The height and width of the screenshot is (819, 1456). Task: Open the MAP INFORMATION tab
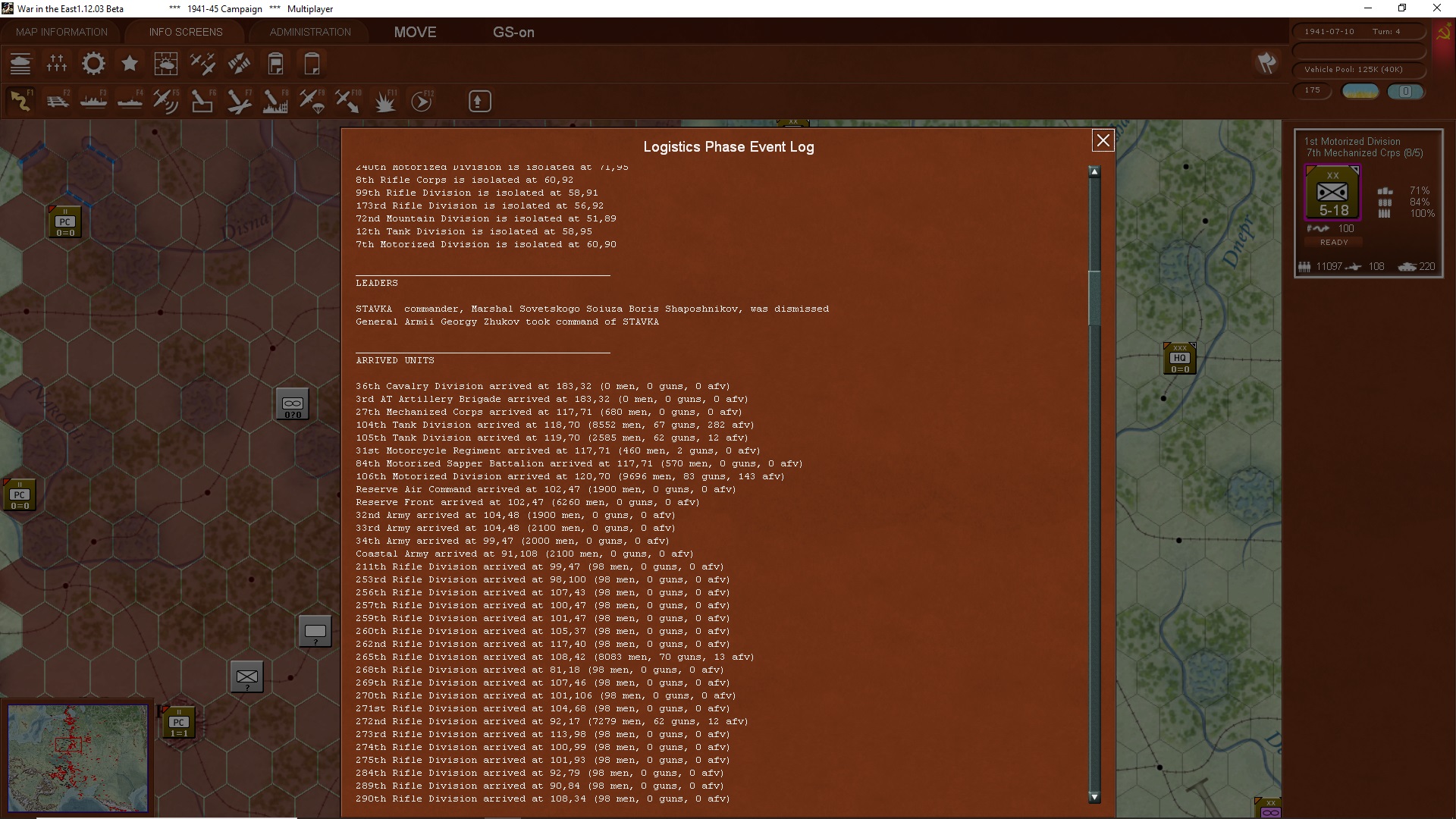click(61, 32)
